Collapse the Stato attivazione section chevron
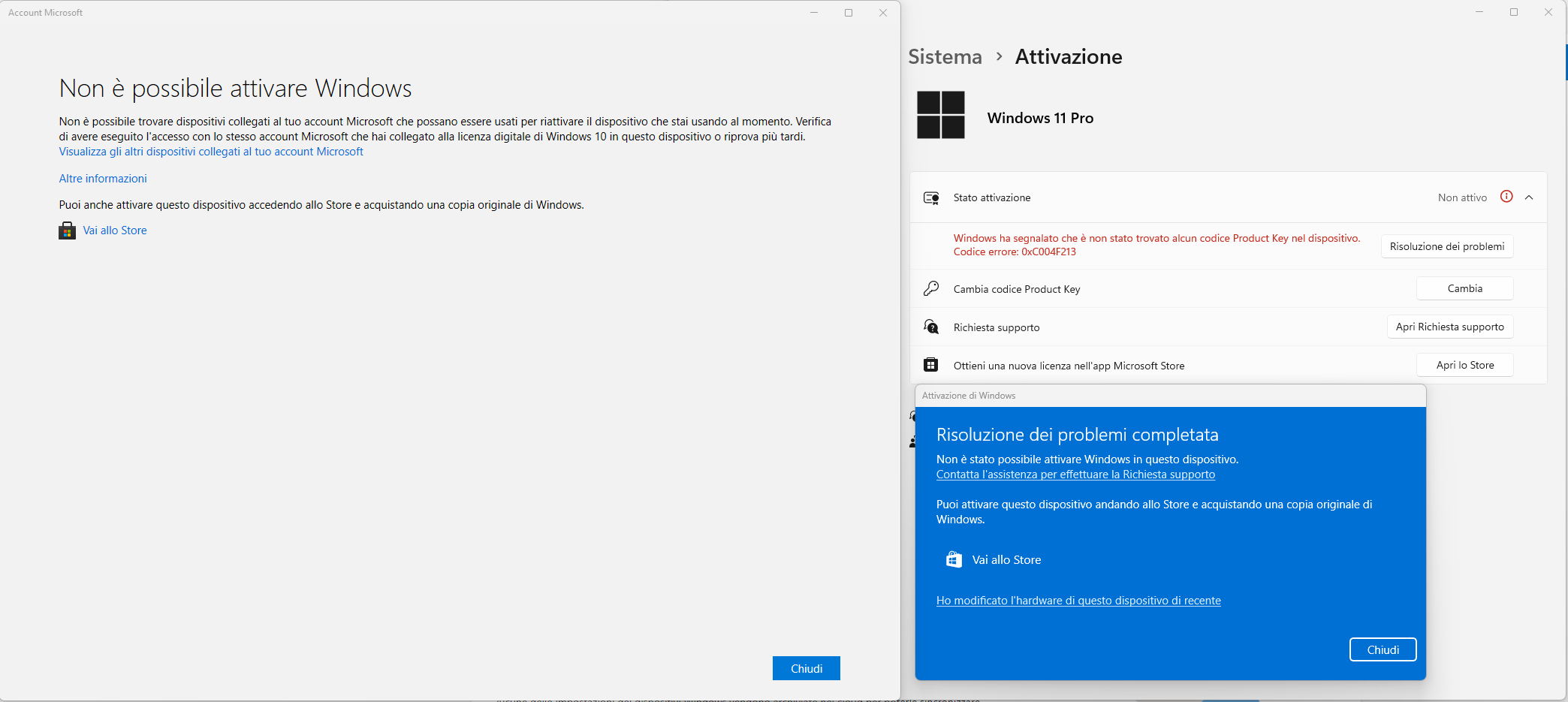Image resolution: width=1568 pixels, height=702 pixels. [1529, 197]
